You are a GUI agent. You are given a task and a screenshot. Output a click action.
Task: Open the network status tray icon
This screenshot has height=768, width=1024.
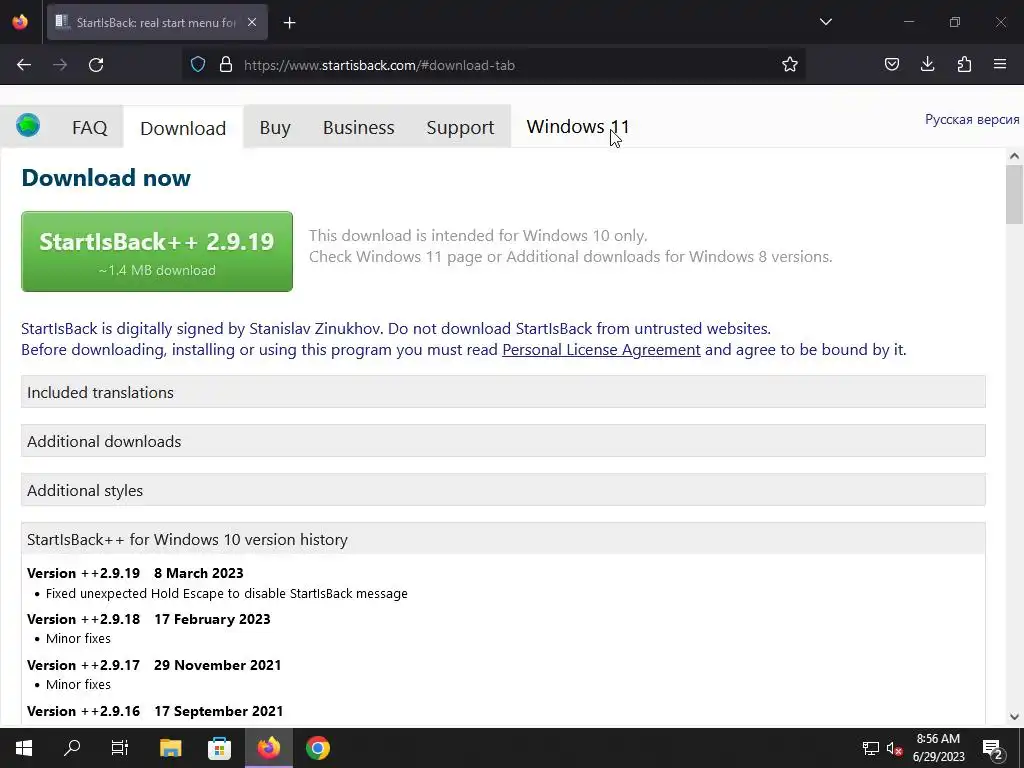(x=871, y=748)
